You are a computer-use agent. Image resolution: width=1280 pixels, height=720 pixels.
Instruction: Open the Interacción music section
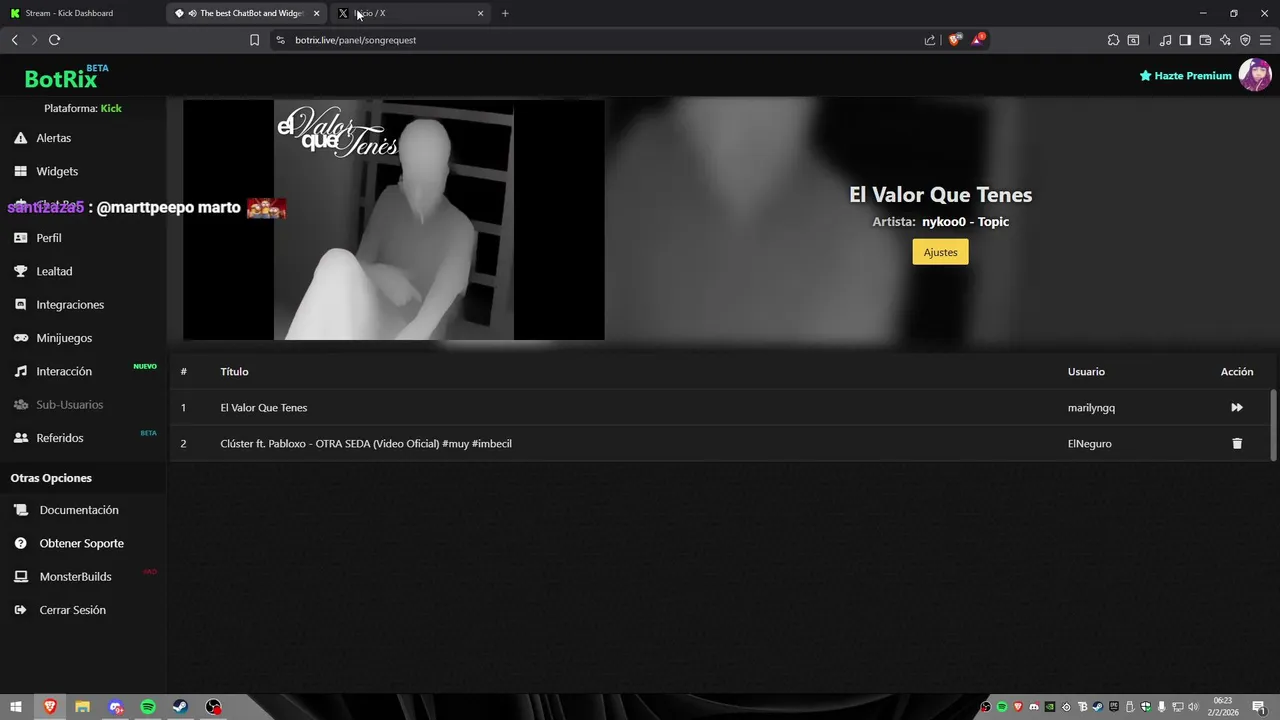coord(53,371)
